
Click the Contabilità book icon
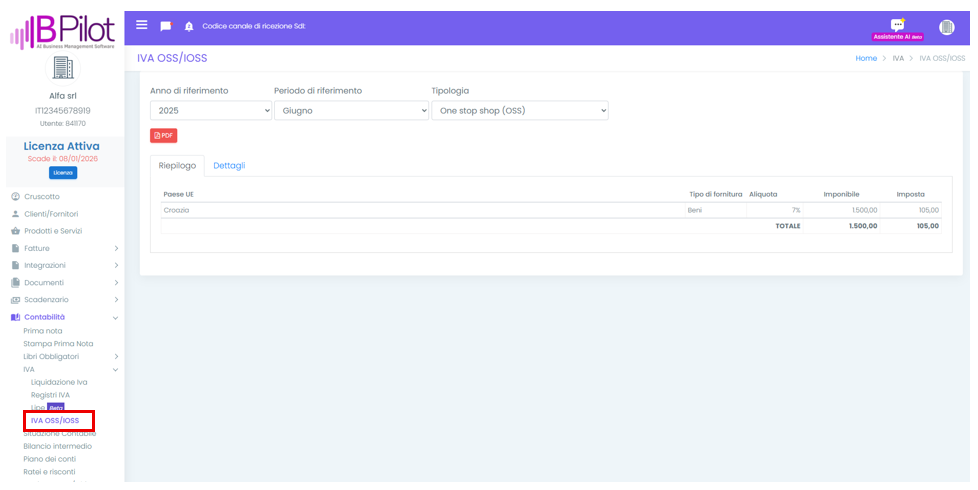pos(16,317)
